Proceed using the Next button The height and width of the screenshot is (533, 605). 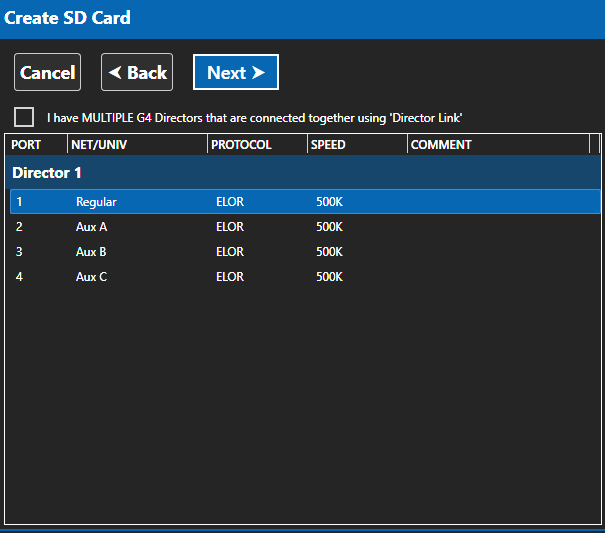[236, 72]
